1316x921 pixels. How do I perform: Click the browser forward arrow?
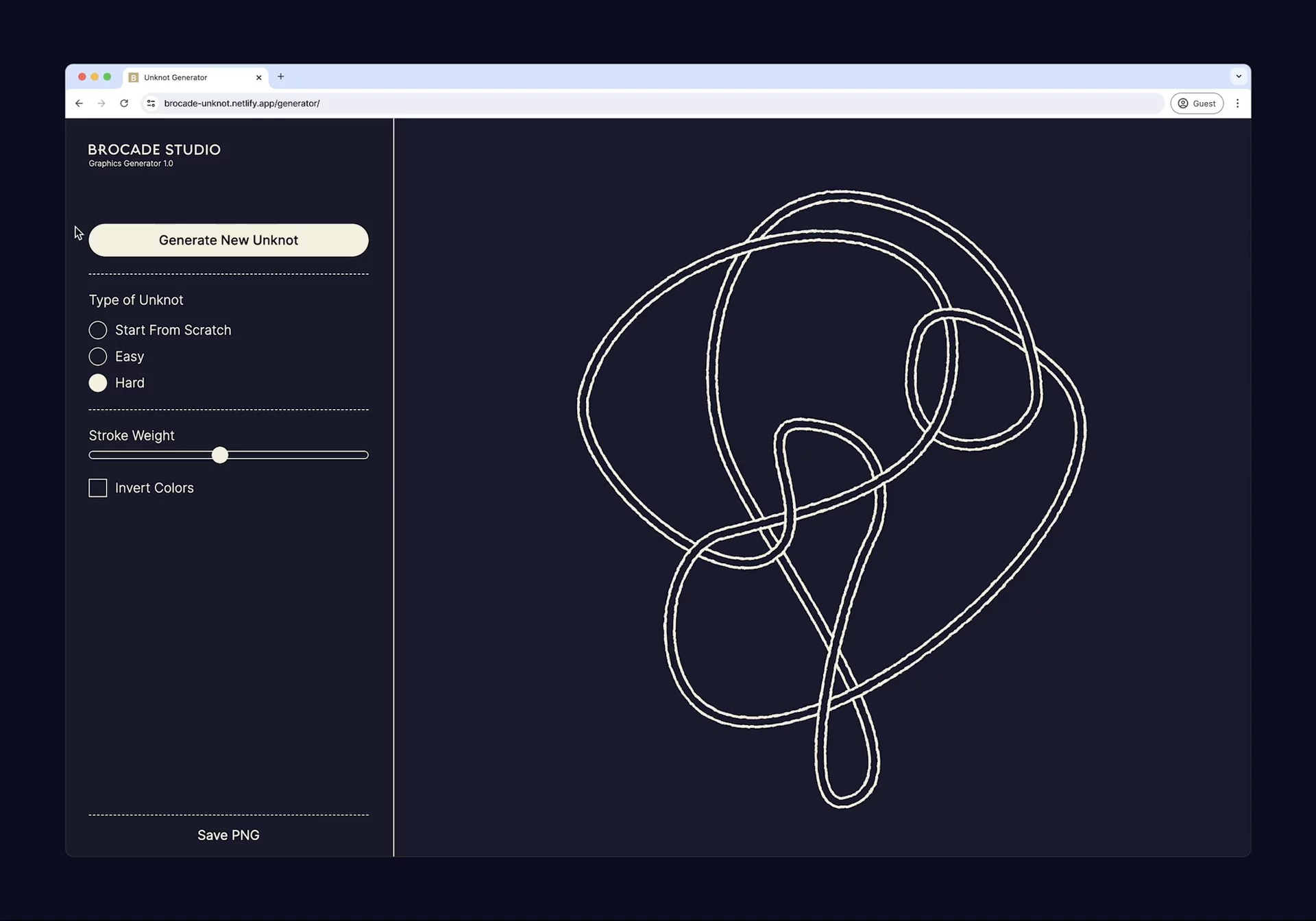(x=101, y=103)
